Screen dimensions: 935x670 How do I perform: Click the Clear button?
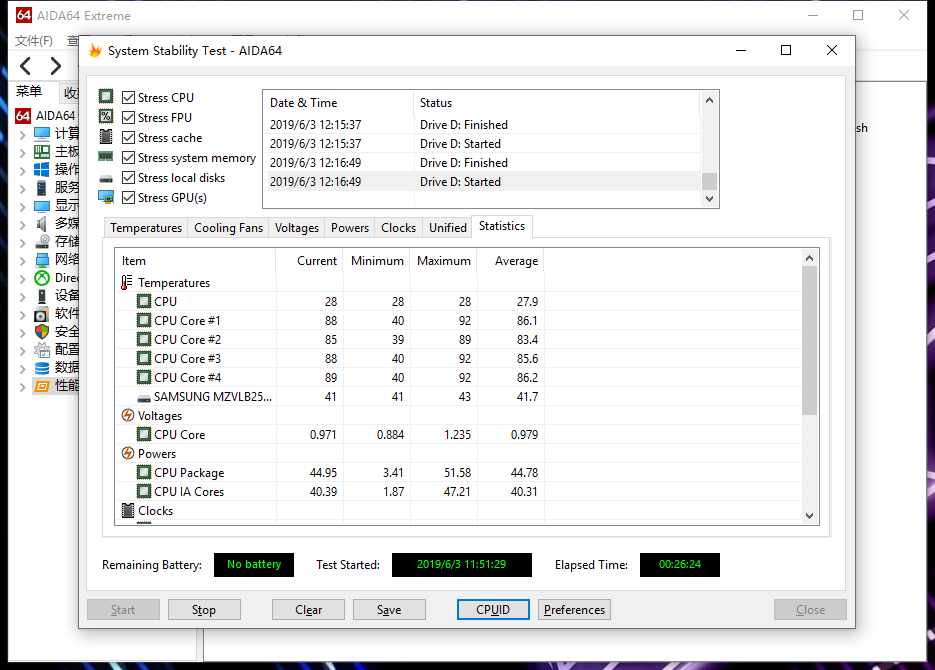308,610
